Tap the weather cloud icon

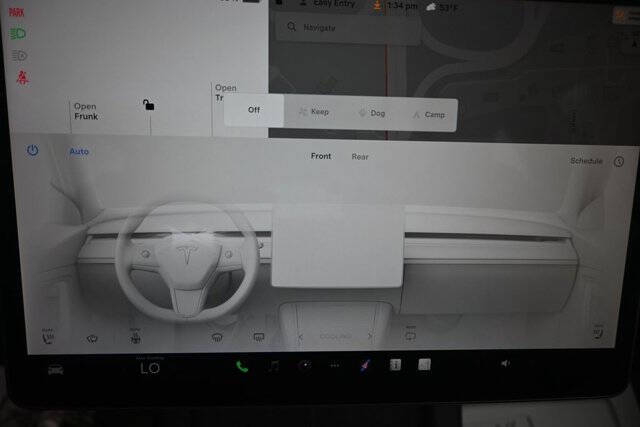(431, 7)
